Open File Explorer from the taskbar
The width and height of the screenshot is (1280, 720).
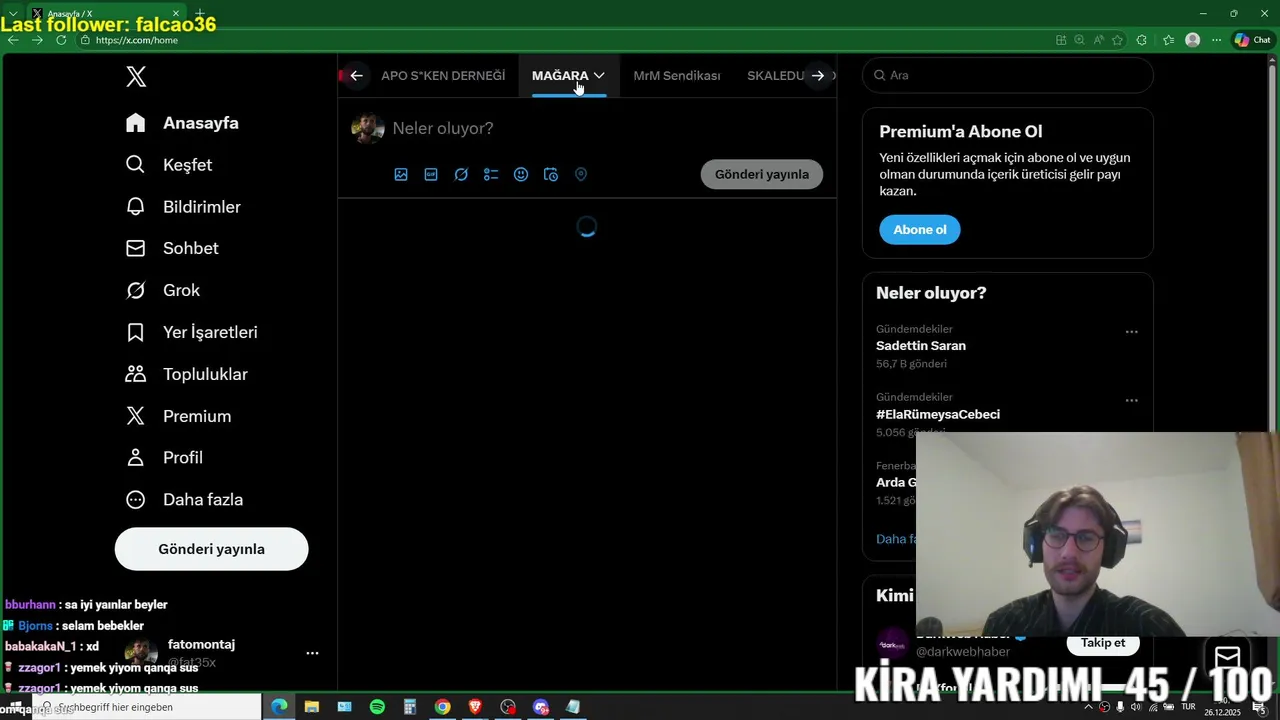(x=311, y=707)
